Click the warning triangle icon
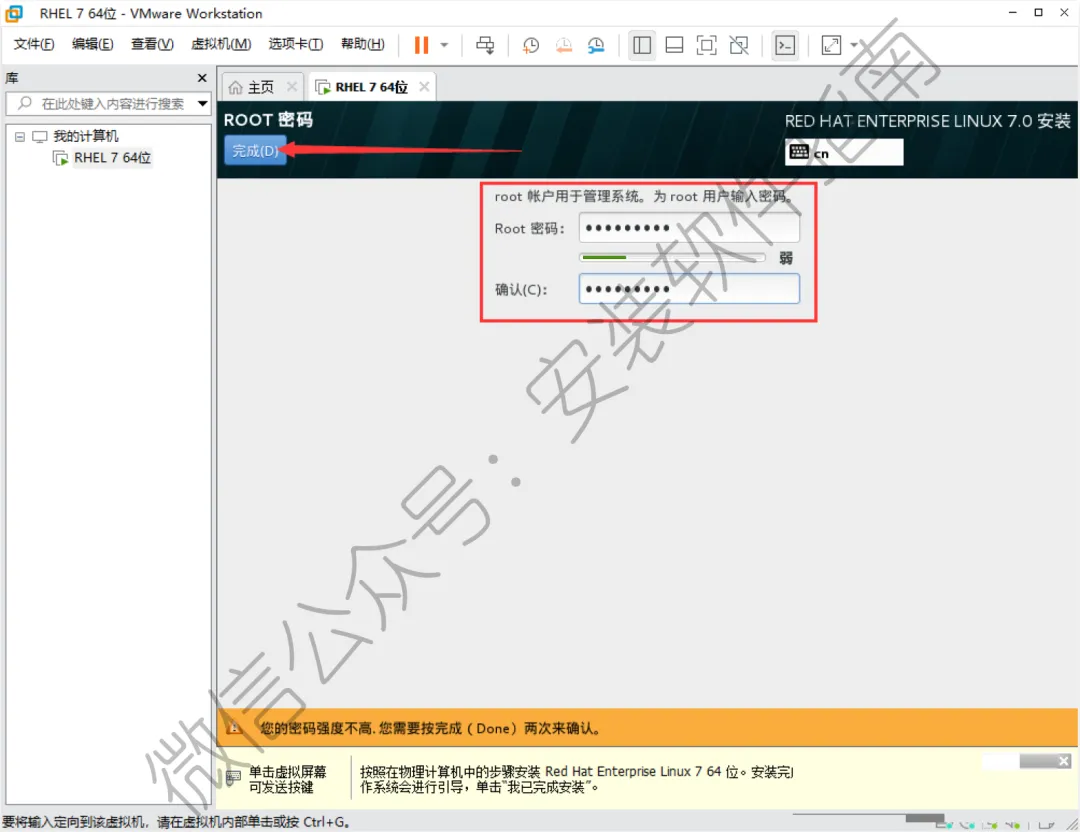1080x832 pixels. pyautogui.click(x=234, y=727)
